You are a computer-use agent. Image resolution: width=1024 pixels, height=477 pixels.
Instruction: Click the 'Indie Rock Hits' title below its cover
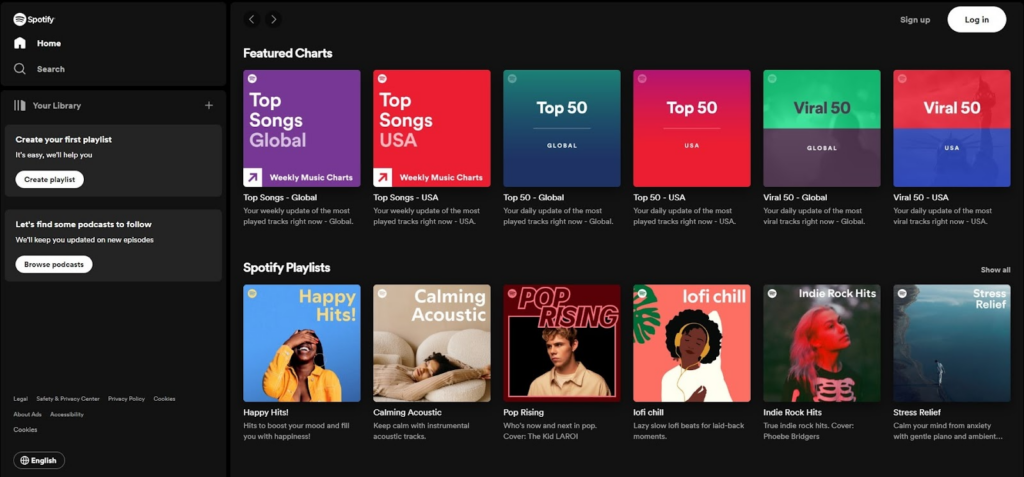click(x=793, y=412)
